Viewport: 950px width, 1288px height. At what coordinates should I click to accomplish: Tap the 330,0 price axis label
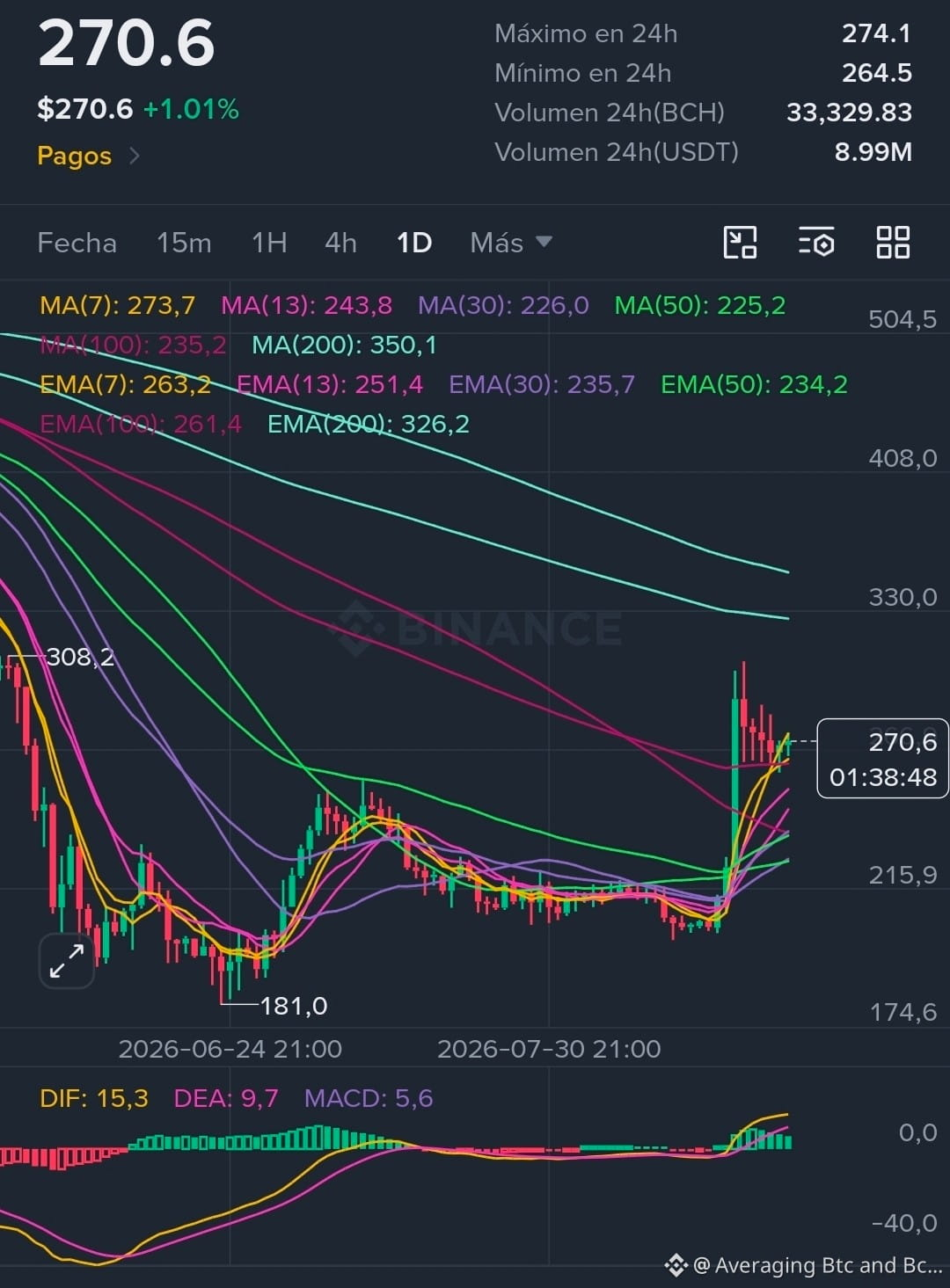pos(902,598)
